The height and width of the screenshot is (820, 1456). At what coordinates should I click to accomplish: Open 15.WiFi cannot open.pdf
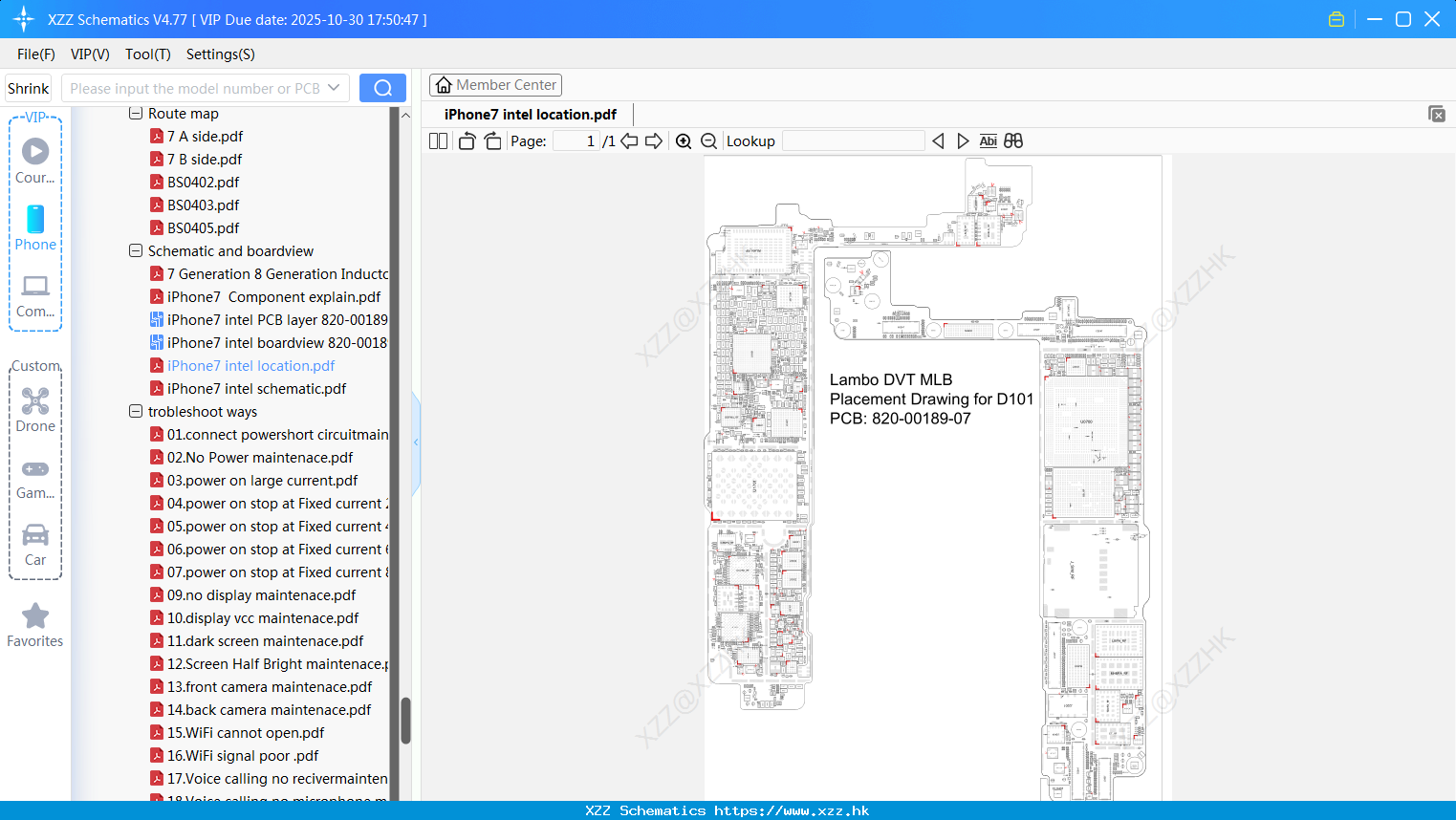coord(237,733)
